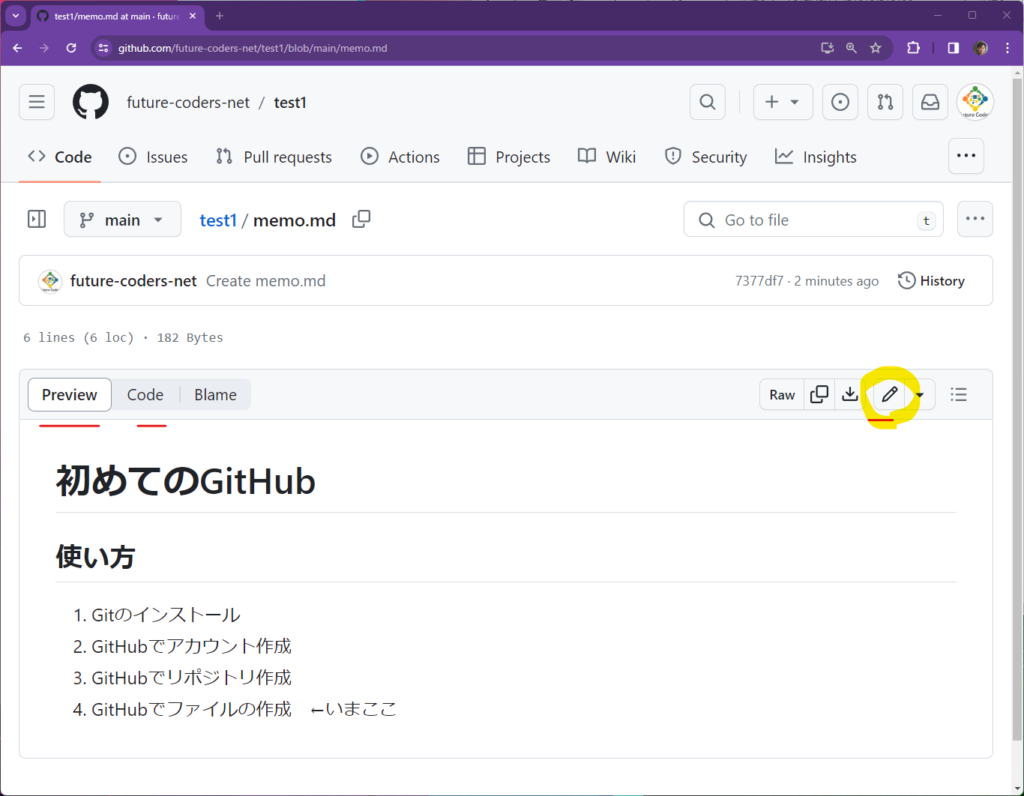
Task: Reload the page in browser
Action: pyautogui.click(x=71, y=48)
